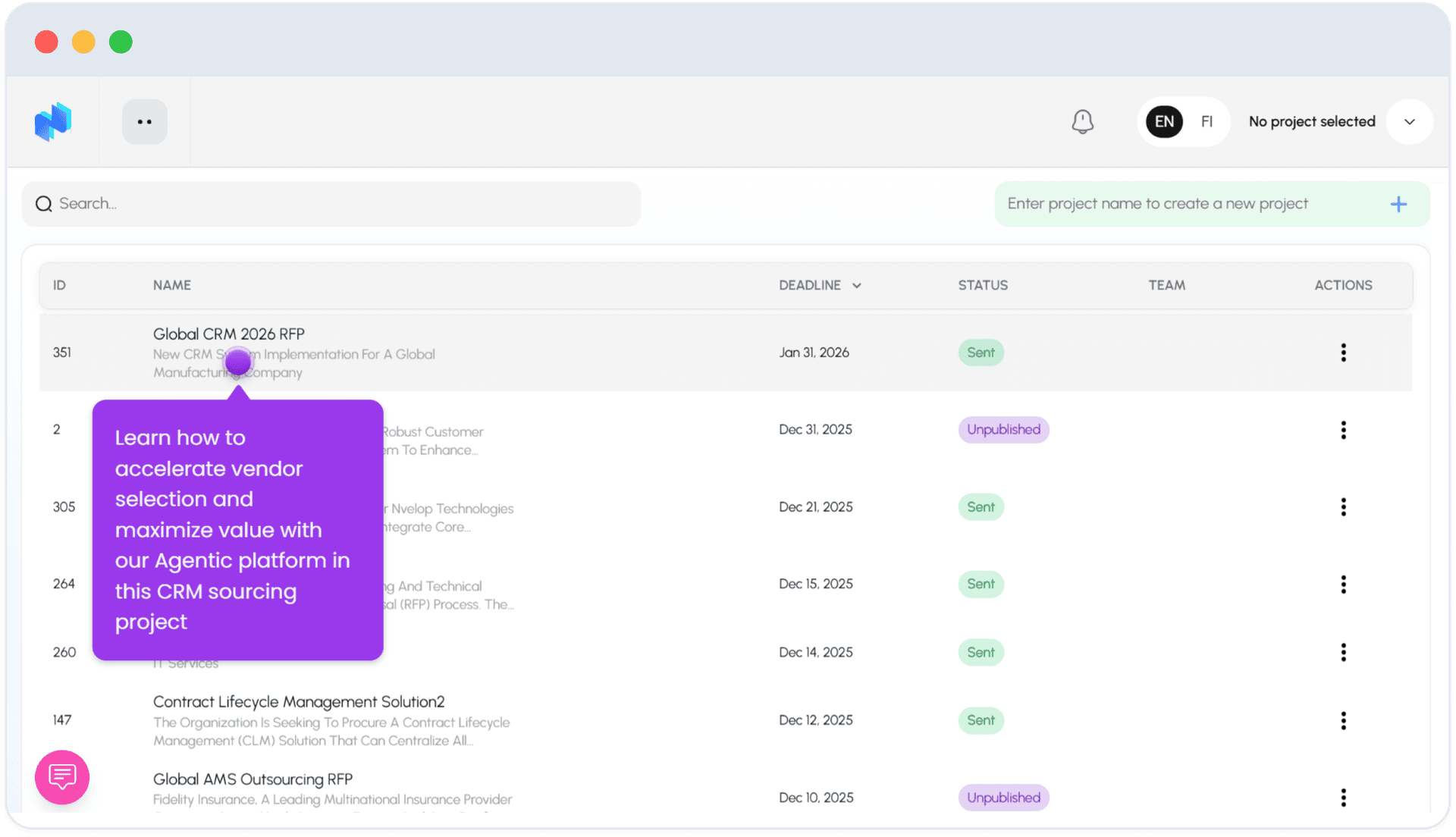Open Global CRM 2026 RFP project
Image resolution: width=1456 pixels, height=837 pixels.
pos(229,334)
